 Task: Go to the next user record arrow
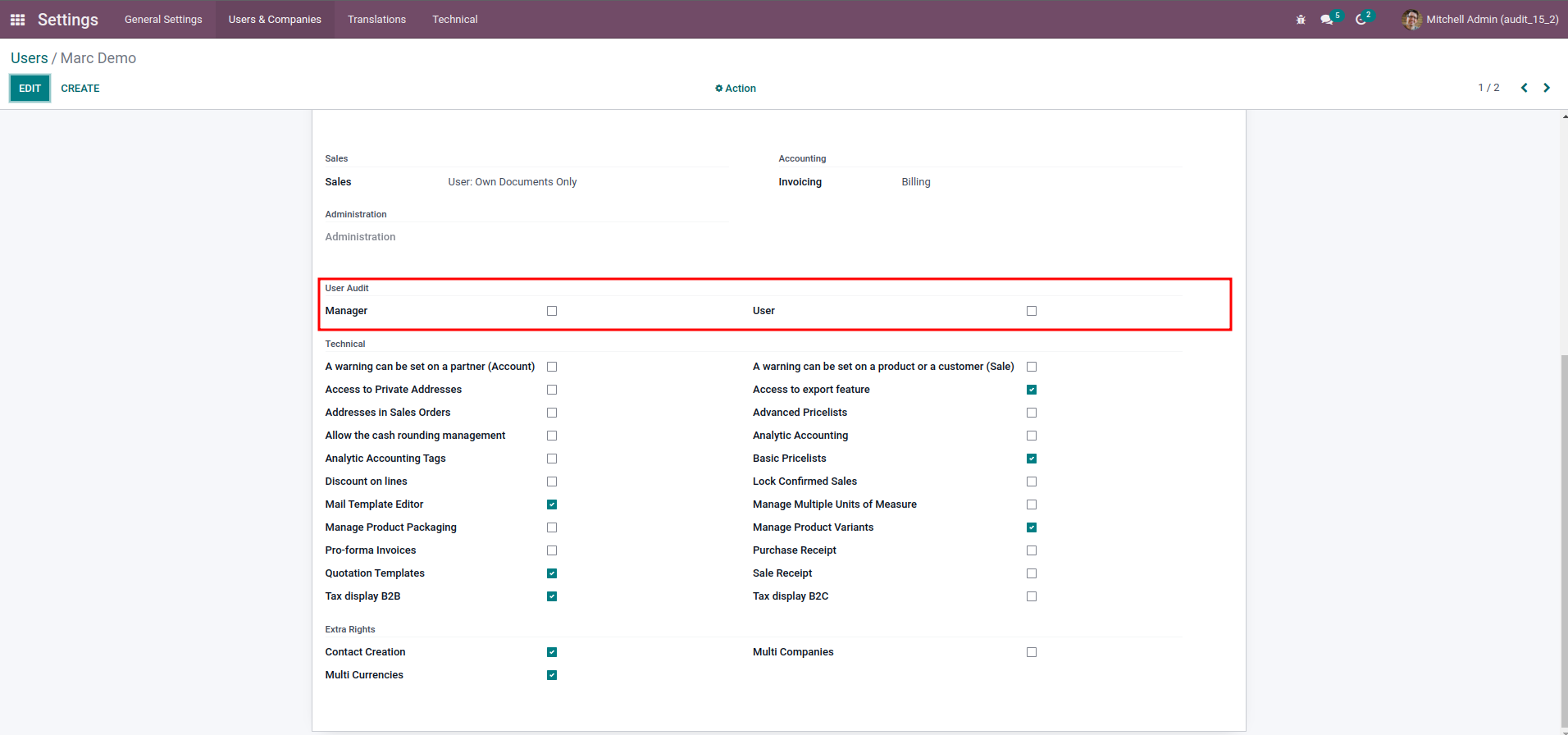[x=1547, y=88]
